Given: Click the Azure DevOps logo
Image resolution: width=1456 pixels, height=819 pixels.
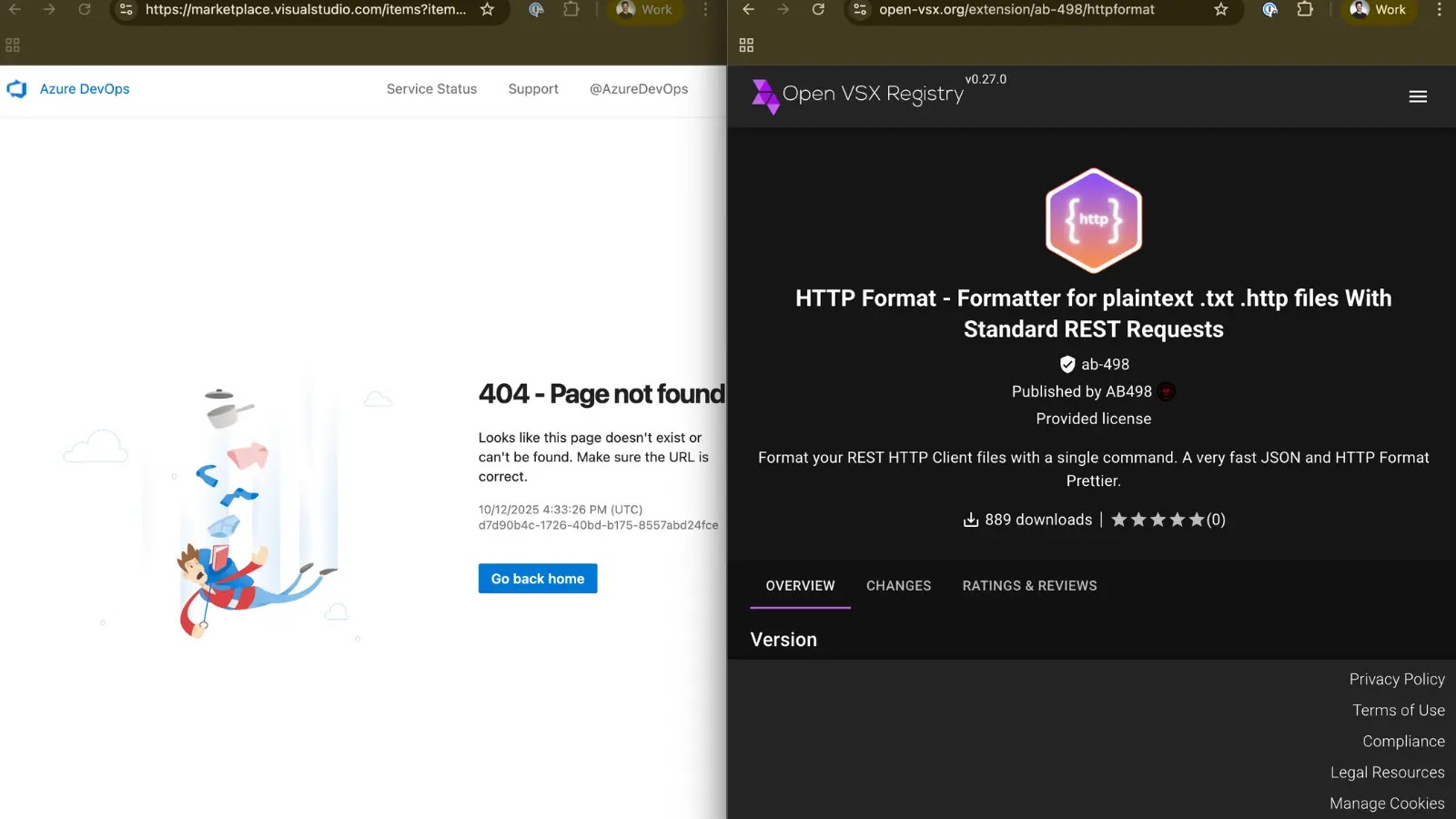Looking at the screenshot, I should pyautogui.click(x=17, y=88).
